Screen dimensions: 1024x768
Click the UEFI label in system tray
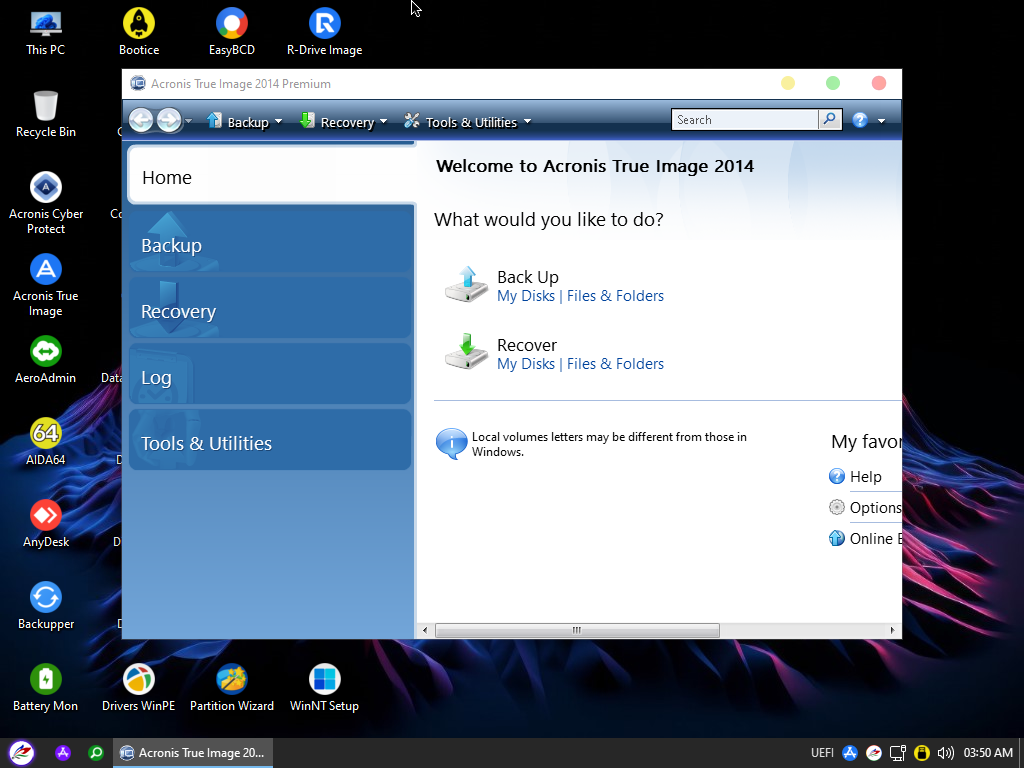(822, 753)
